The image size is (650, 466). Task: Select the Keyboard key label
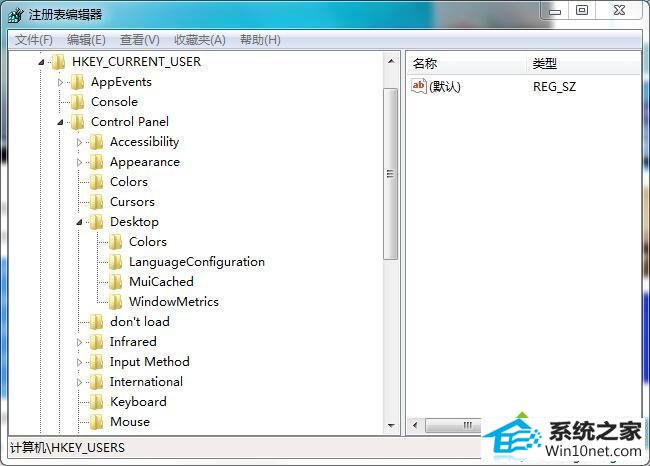pyautogui.click(x=138, y=401)
